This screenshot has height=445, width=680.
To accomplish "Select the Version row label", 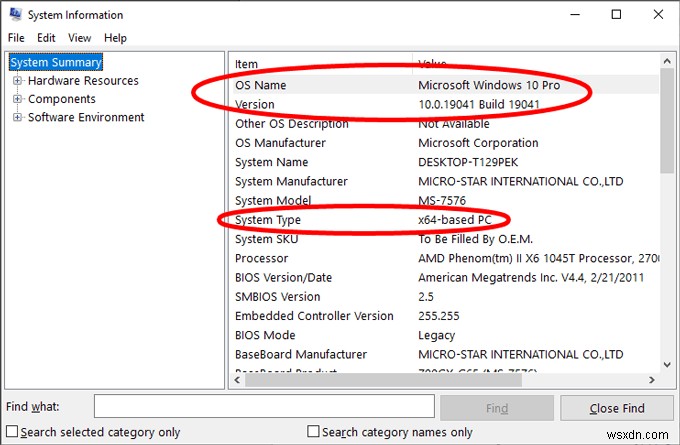I will tap(255, 105).
